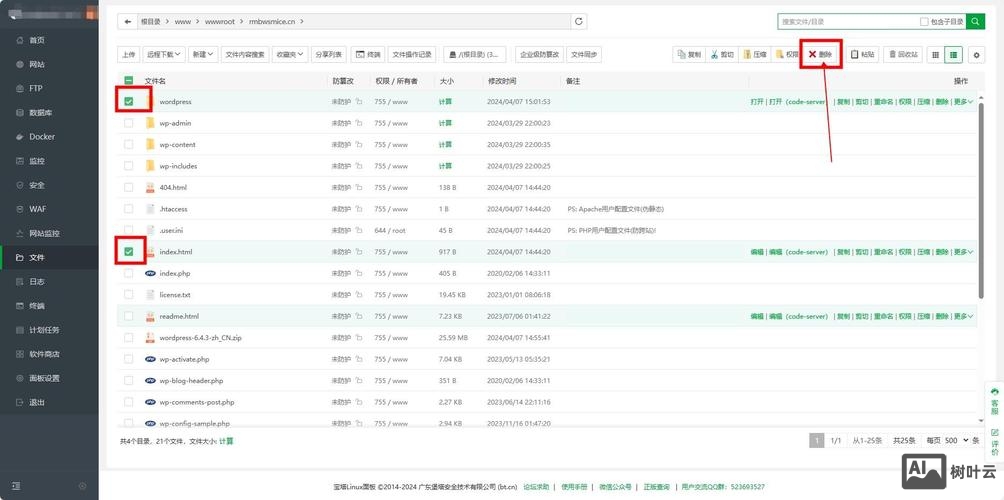1004x500 pixels.
Task: Expand the 新建 (new) dropdown
Action: [x=203, y=55]
